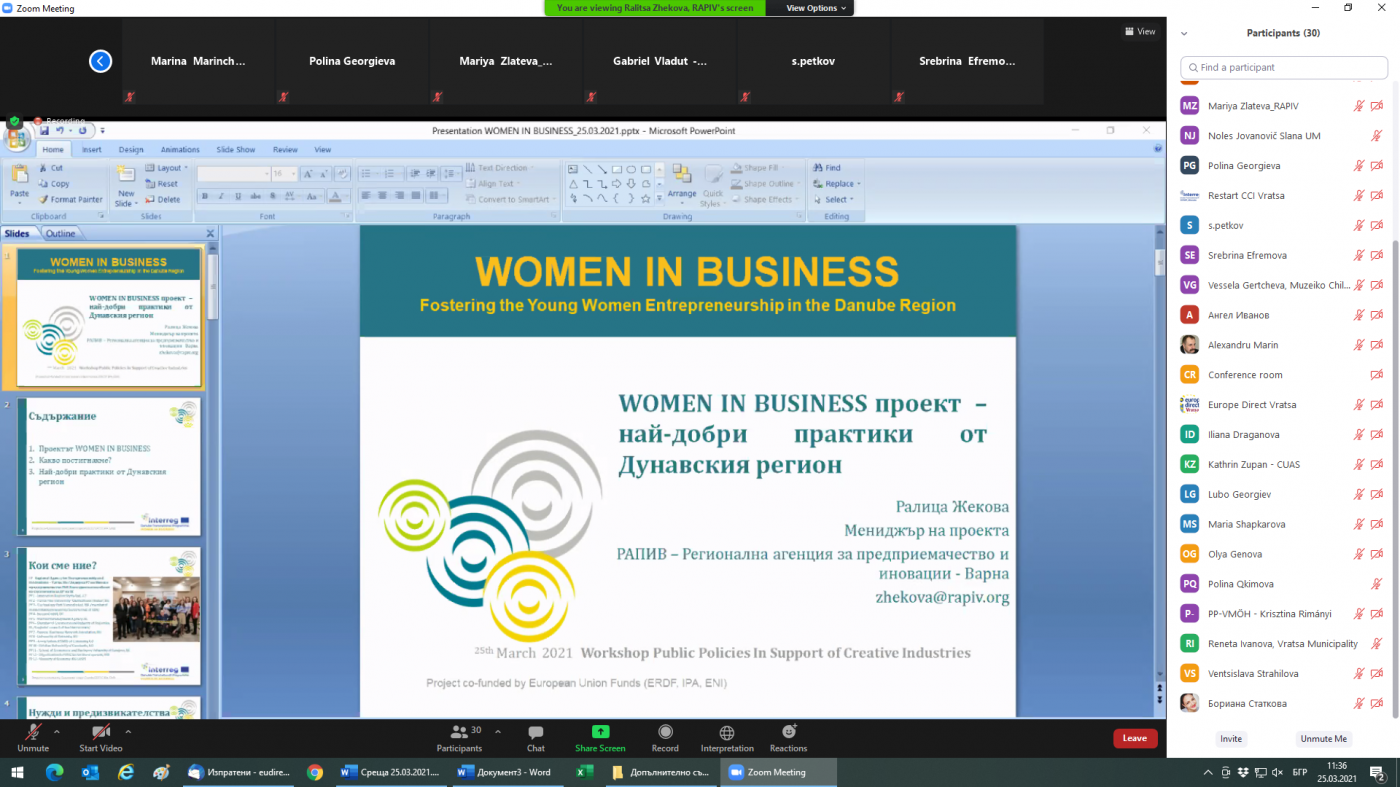Switch to the Design ribbon tab
Screen dimensions: 1400x787
131,150
